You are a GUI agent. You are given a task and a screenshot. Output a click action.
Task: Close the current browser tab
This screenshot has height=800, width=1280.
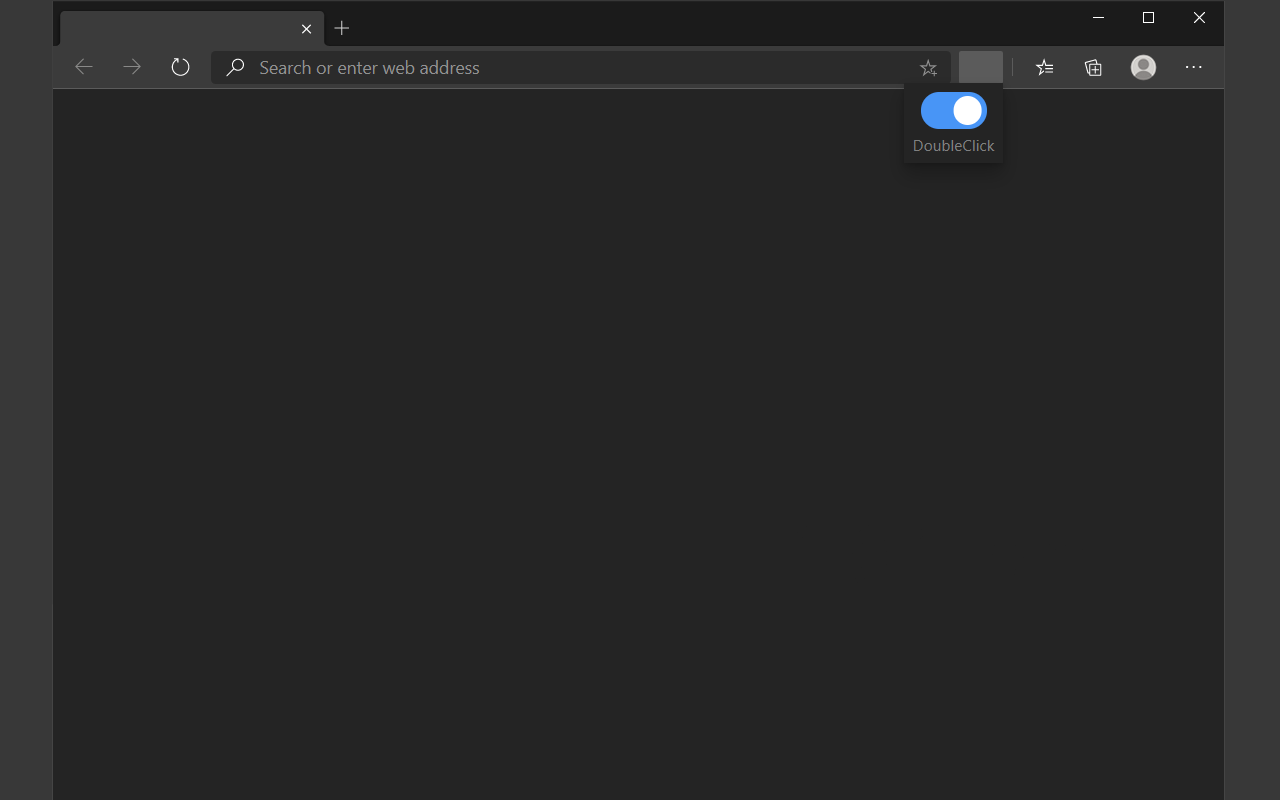(x=307, y=29)
